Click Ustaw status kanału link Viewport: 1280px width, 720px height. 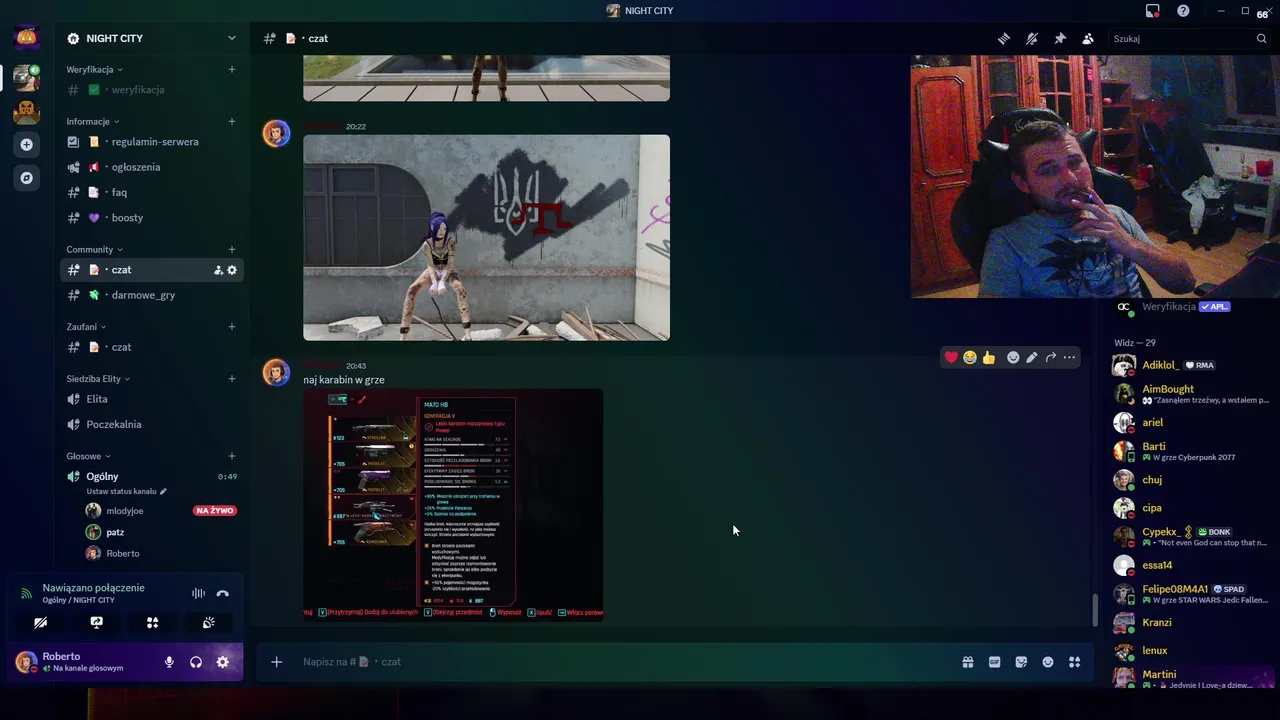[x=126, y=491]
